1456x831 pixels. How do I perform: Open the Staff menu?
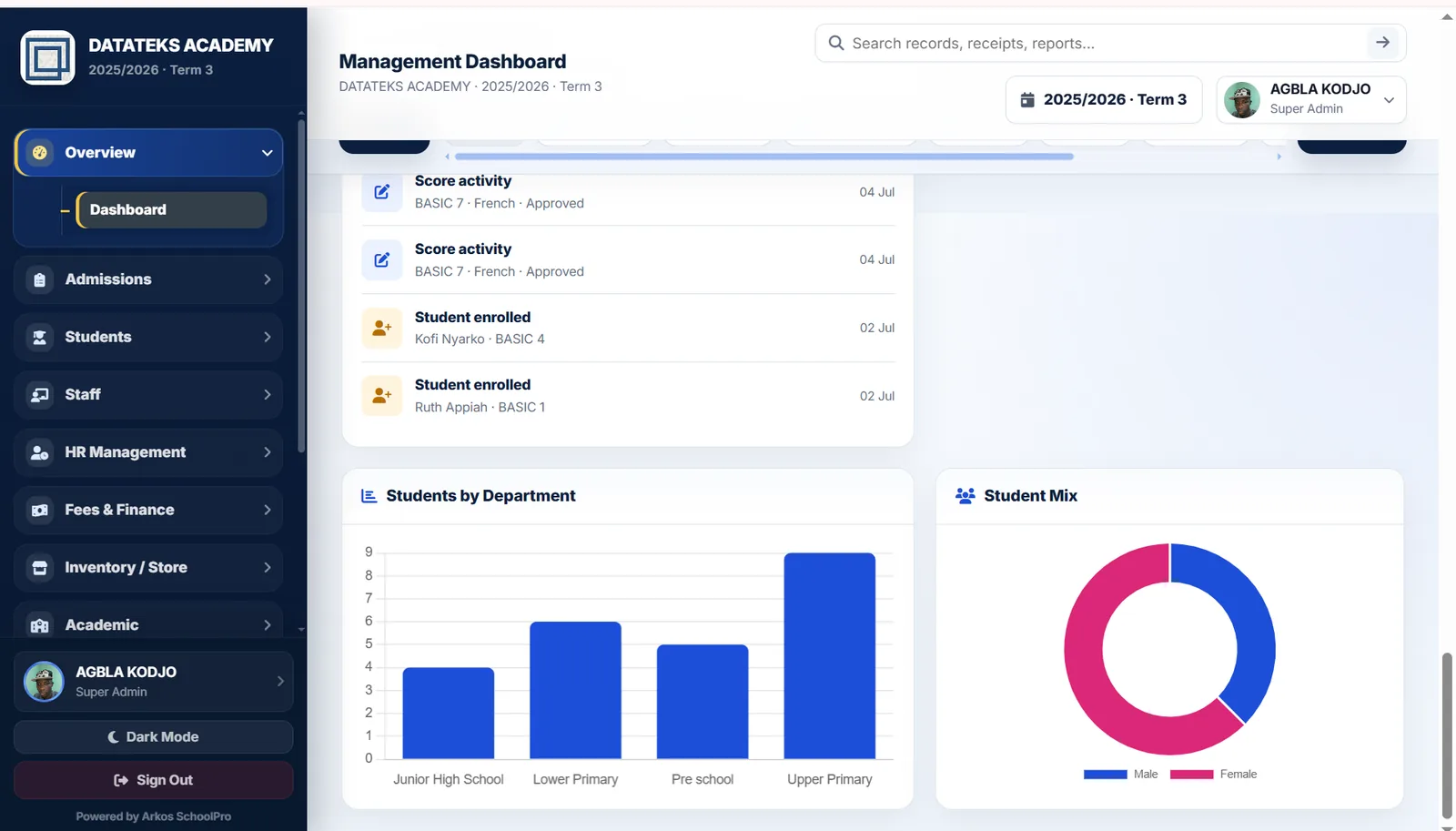(x=148, y=395)
